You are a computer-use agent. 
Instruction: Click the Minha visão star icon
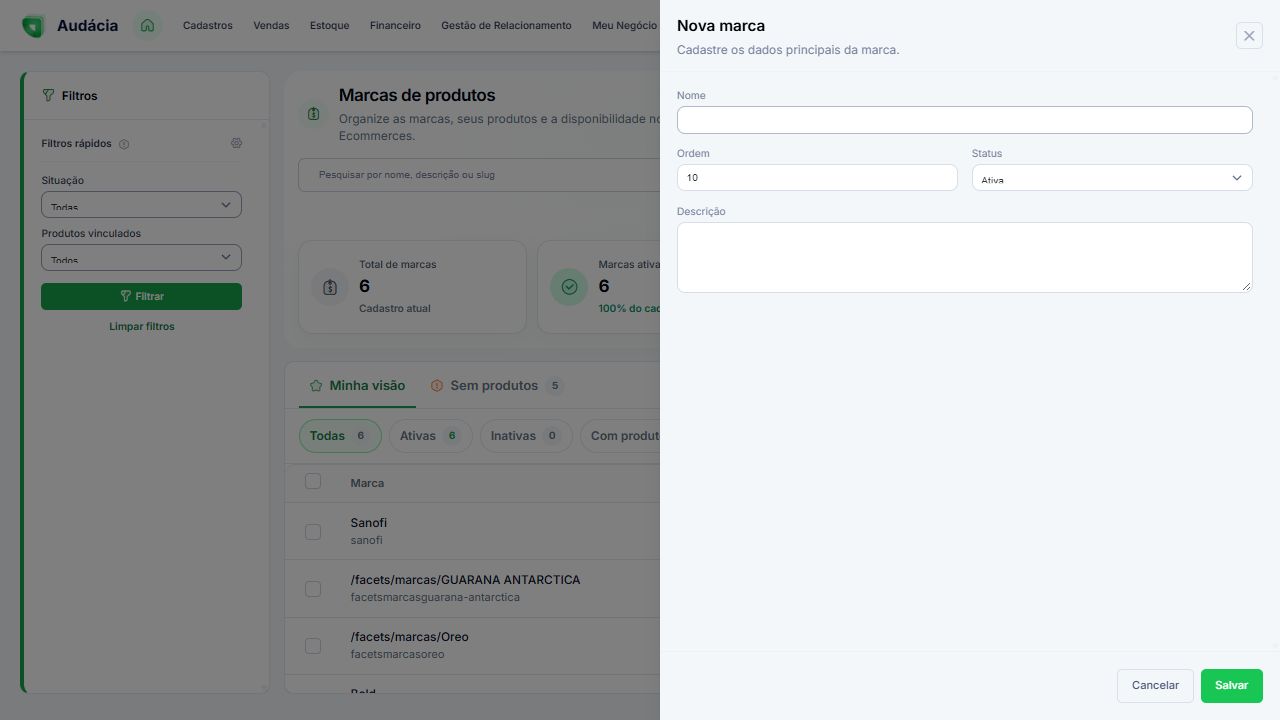pyautogui.click(x=316, y=386)
